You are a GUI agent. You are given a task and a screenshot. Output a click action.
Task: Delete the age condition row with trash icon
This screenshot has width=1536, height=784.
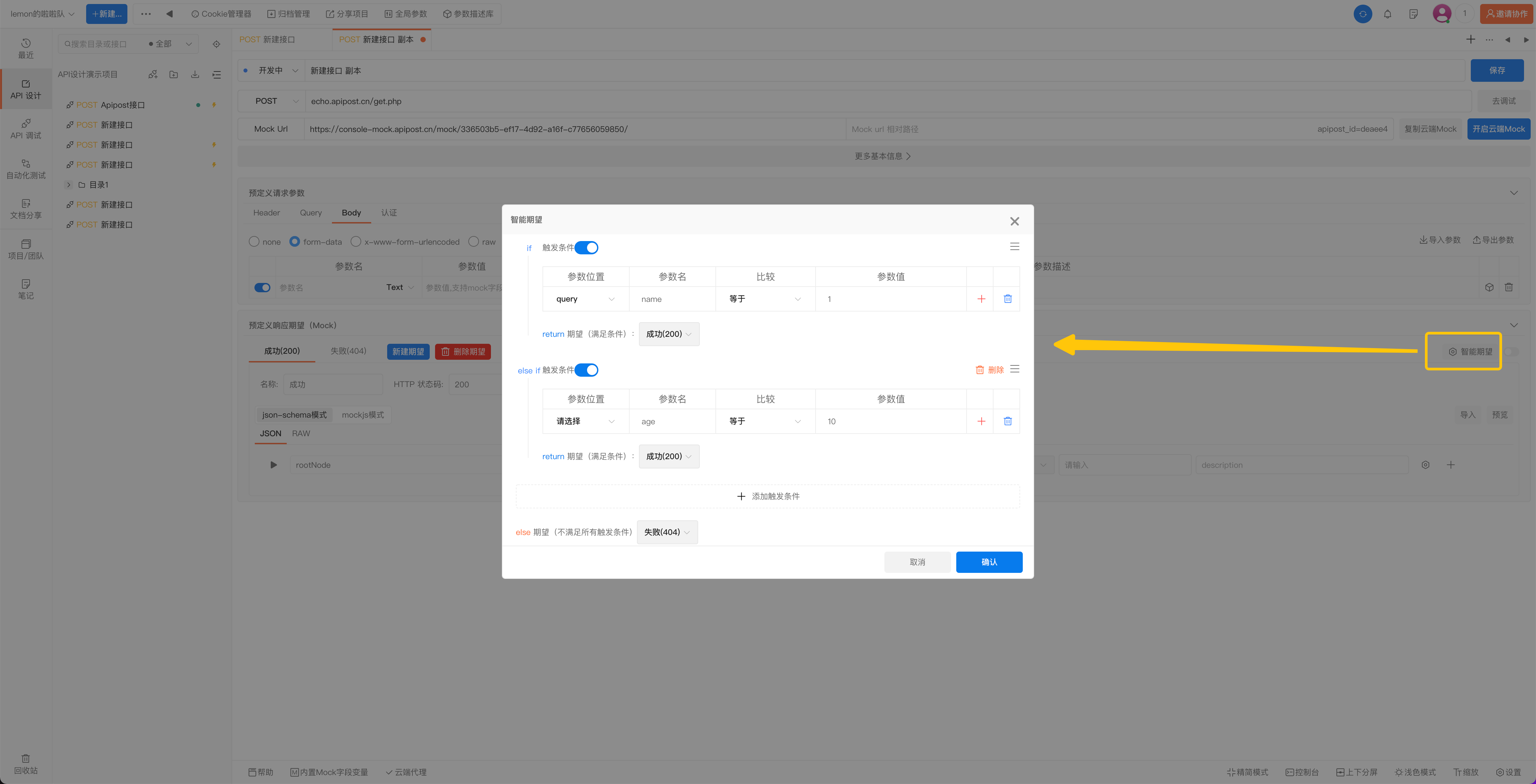(1007, 421)
